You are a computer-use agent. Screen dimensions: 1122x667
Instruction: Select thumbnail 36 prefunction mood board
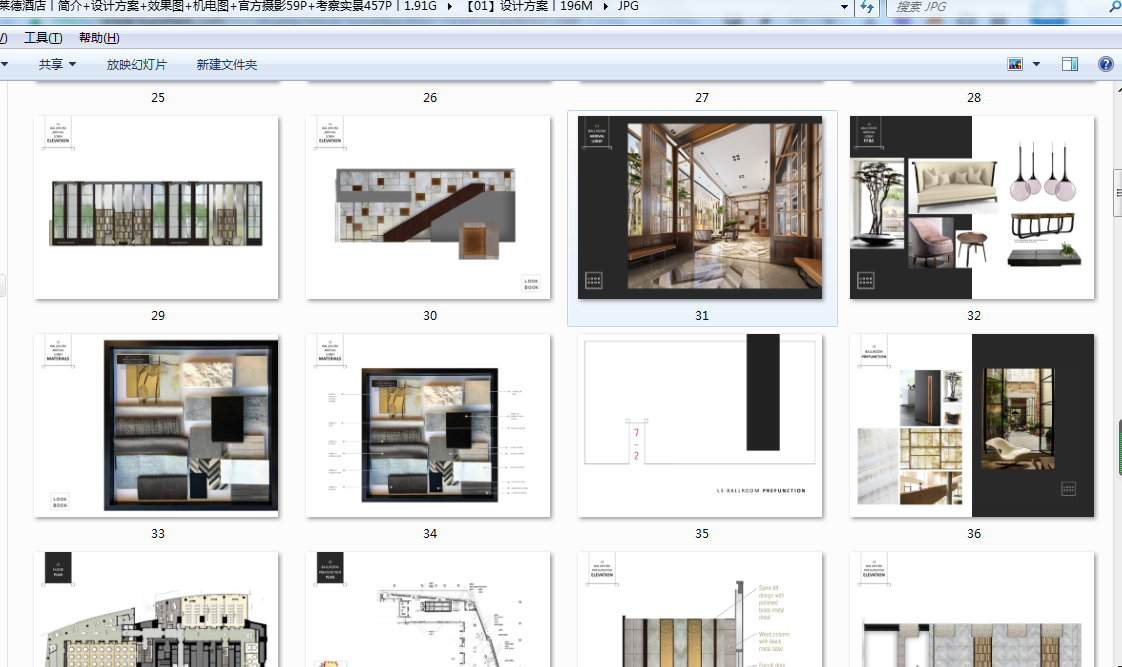[972, 425]
